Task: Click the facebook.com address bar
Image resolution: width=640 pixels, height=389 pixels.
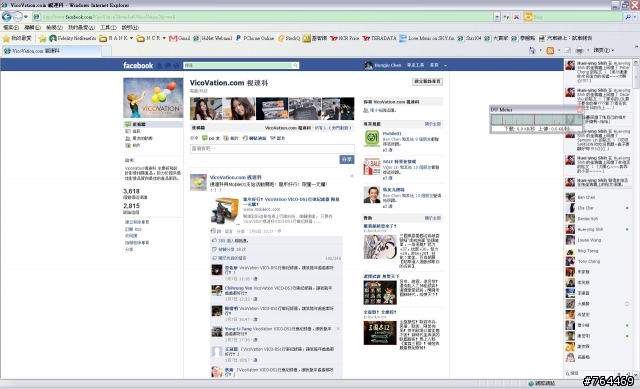Action: 262,17
